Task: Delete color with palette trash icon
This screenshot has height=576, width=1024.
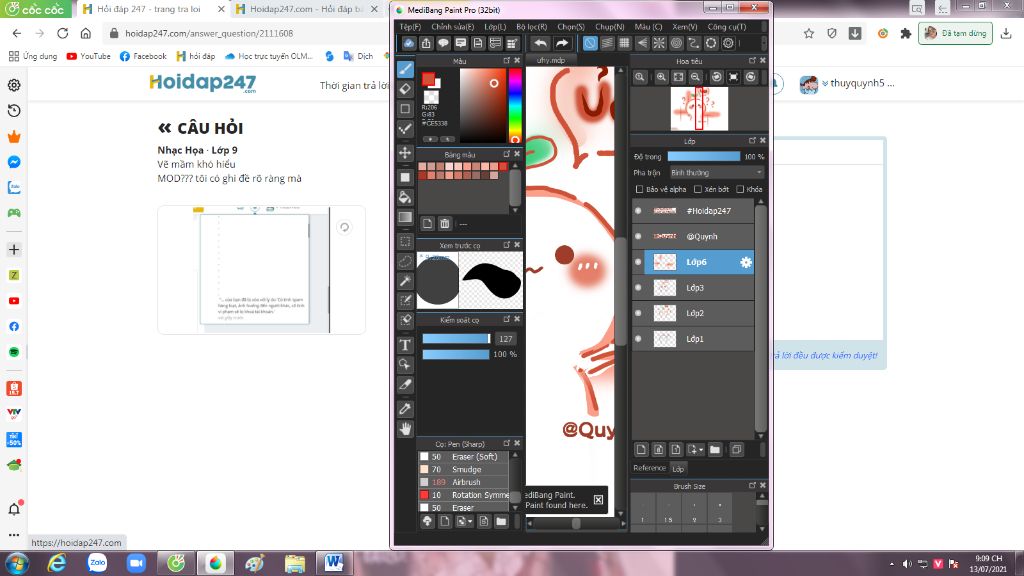Action: [445, 224]
